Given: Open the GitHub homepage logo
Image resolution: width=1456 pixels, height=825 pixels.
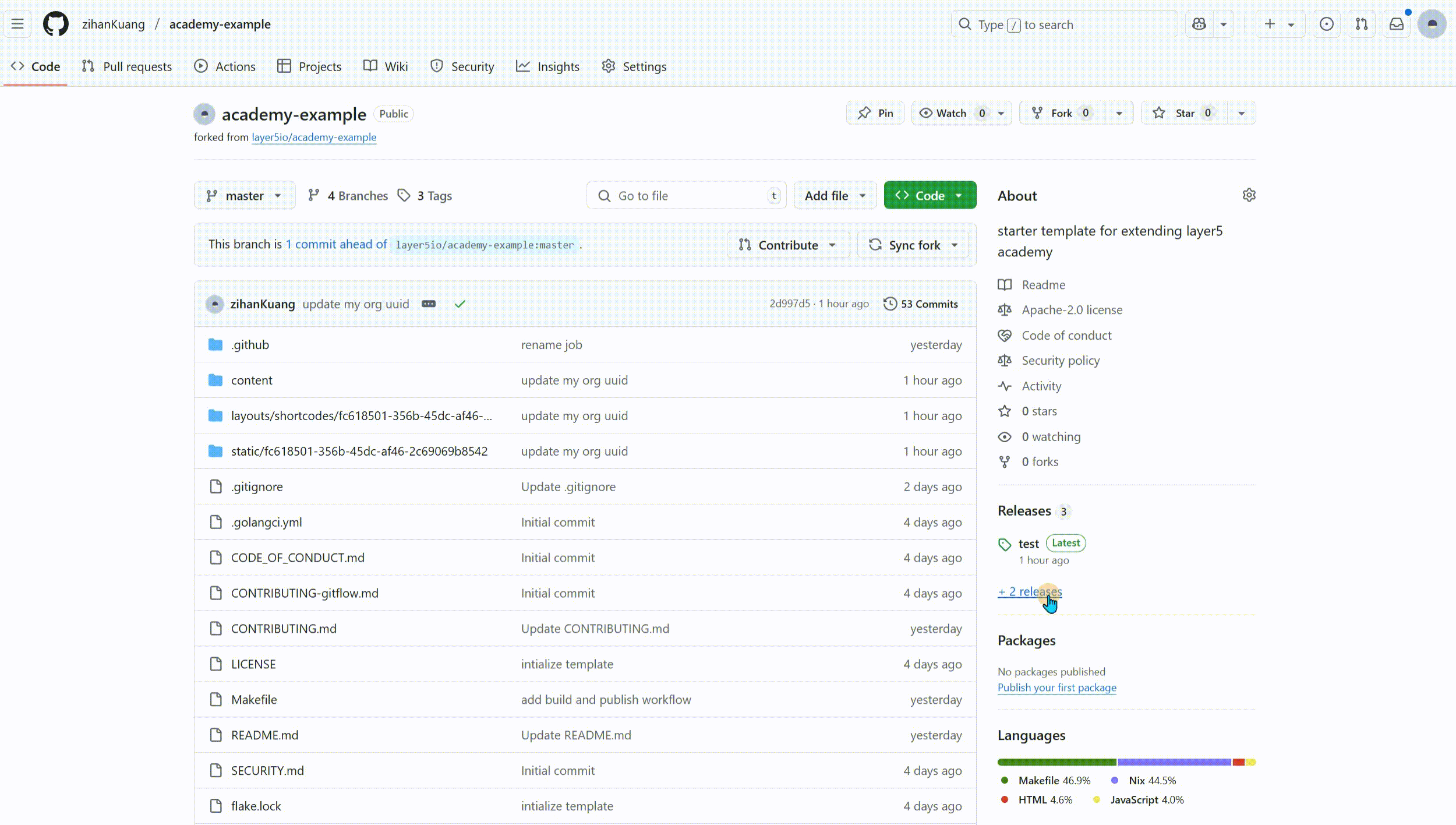Looking at the screenshot, I should click(55, 24).
